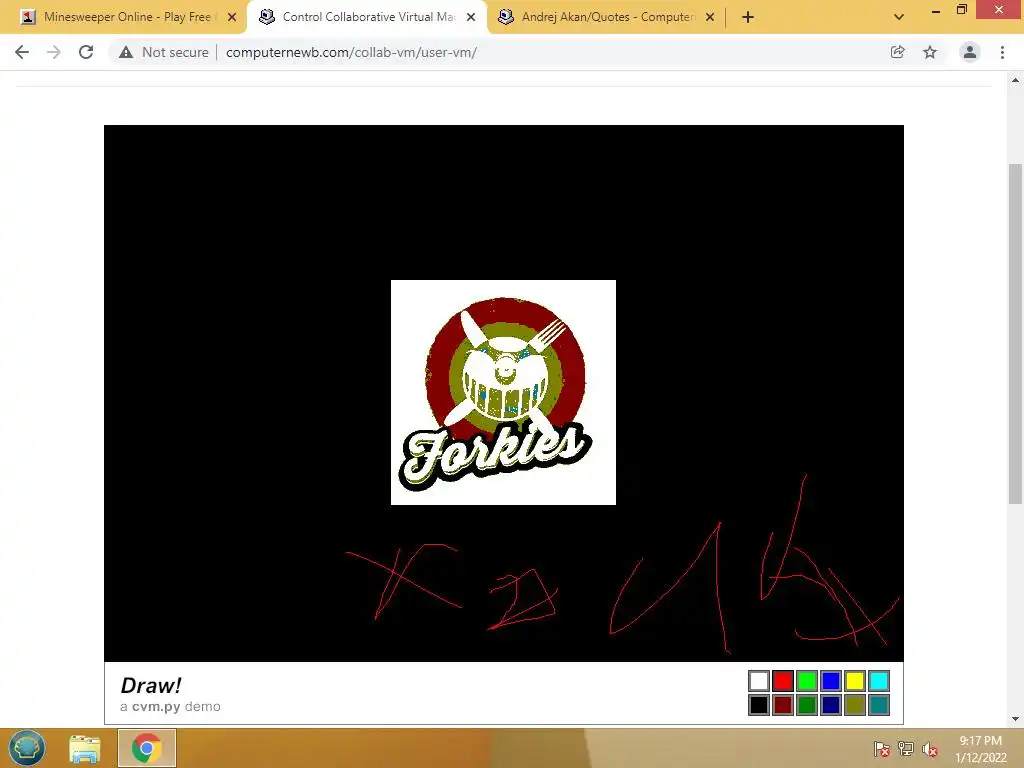Open a new tab with plus button
Image resolution: width=1024 pixels, height=768 pixels.
pos(748,17)
